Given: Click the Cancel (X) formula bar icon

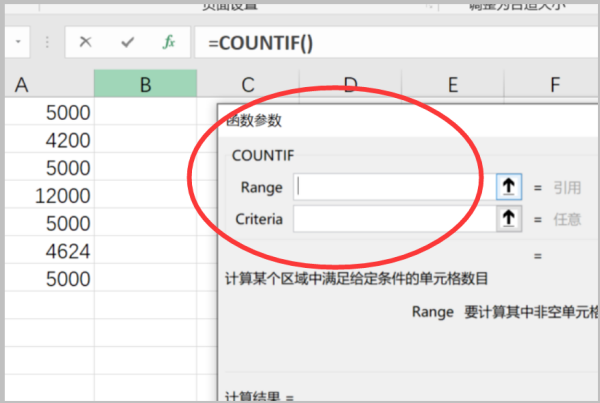Looking at the screenshot, I should tap(85, 42).
